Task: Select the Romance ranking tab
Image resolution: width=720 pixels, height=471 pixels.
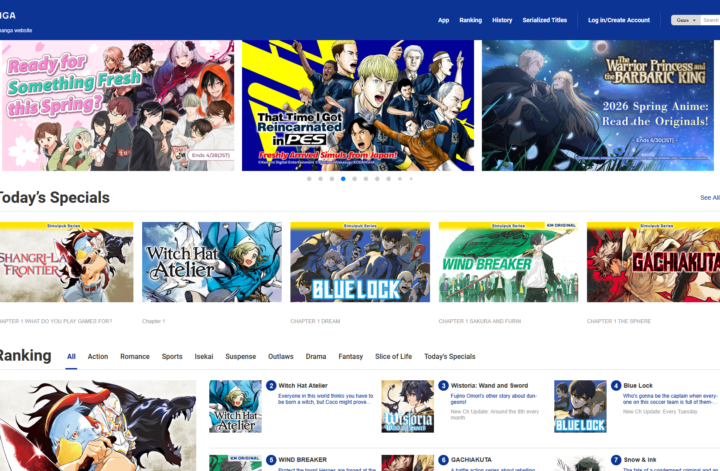Action: pos(135,356)
